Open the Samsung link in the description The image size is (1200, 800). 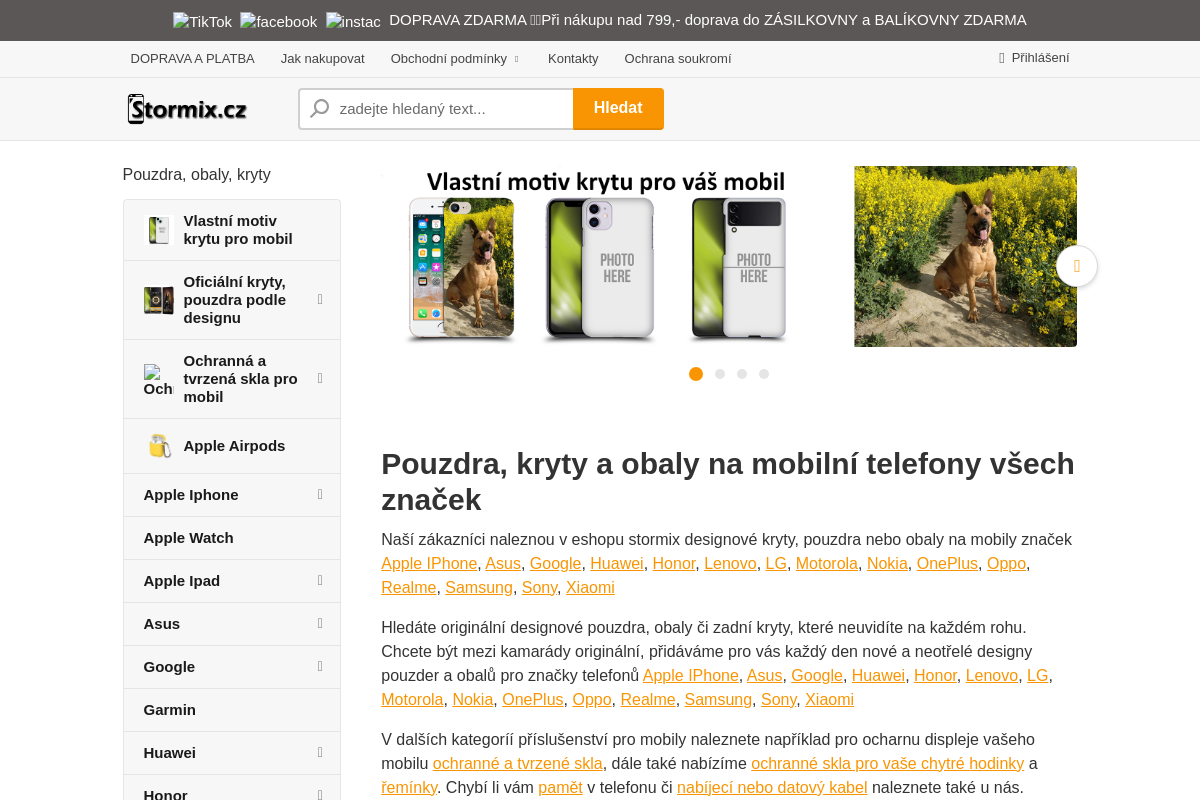pyautogui.click(x=478, y=587)
